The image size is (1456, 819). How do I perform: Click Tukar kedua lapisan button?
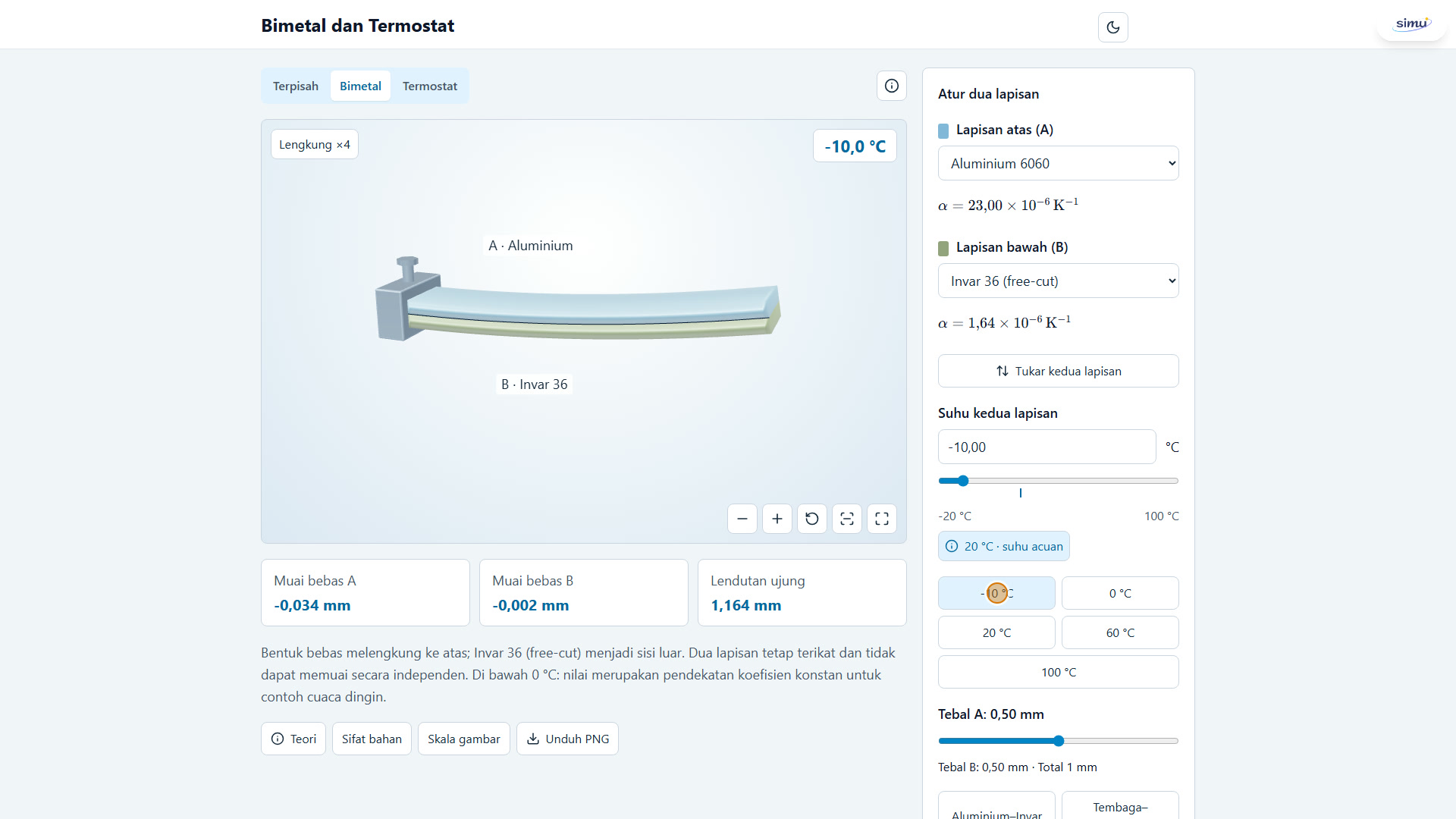click(x=1059, y=371)
